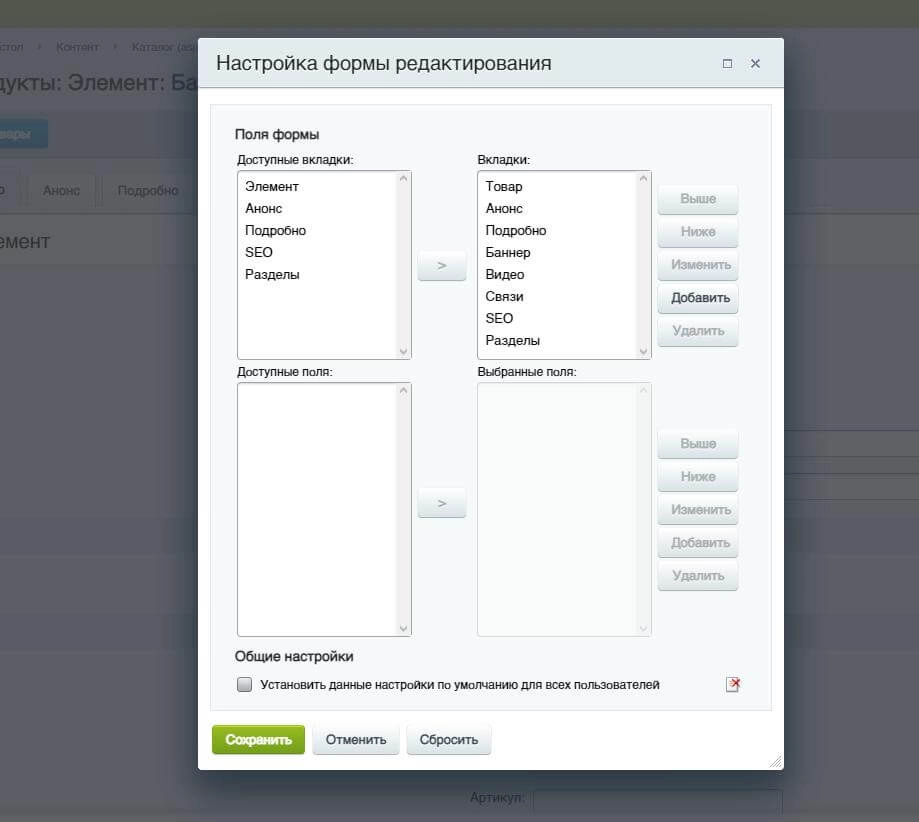Click the dialog resize grip corner
The height and width of the screenshot is (822, 919).
[776, 762]
